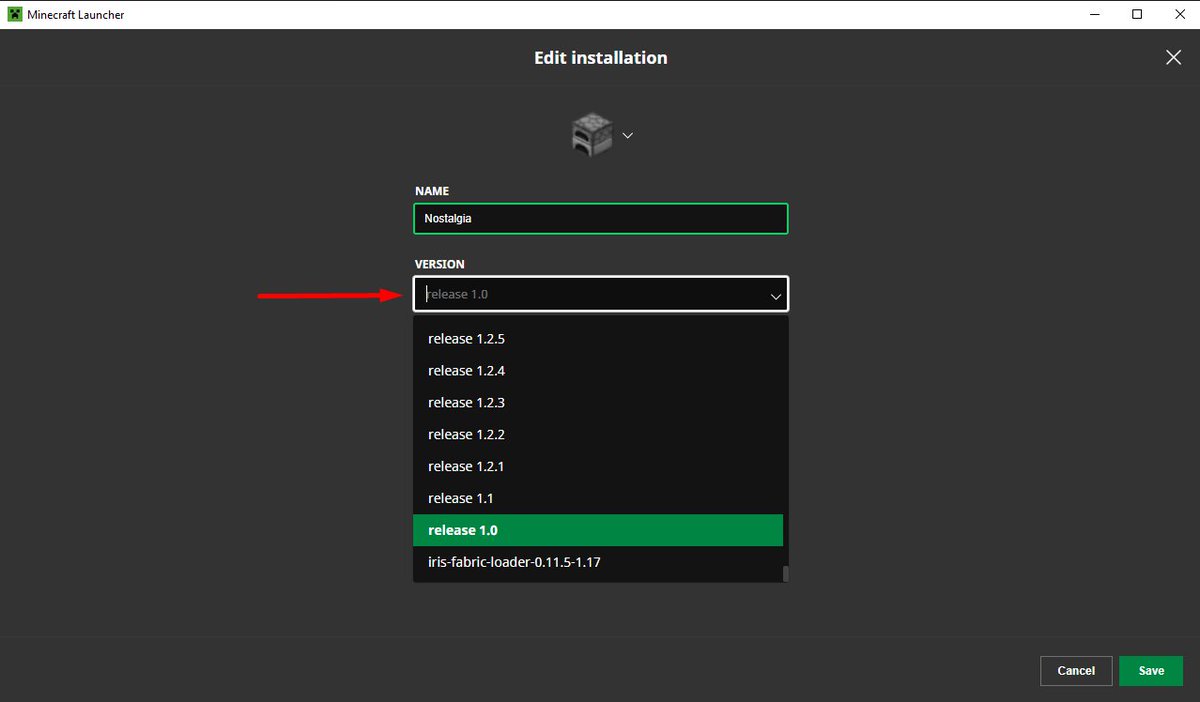Collapse the Version dropdown using its chevron
The width and height of the screenshot is (1200, 702).
pyautogui.click(x=775, y=296)
